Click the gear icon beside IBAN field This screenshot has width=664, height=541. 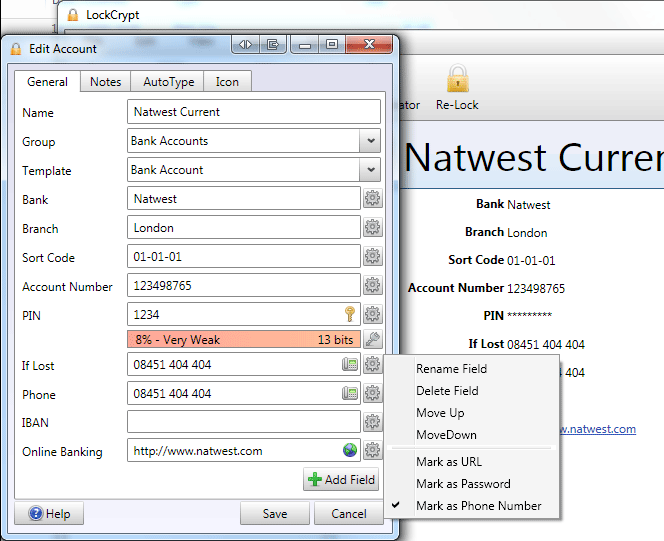[373, 422]
